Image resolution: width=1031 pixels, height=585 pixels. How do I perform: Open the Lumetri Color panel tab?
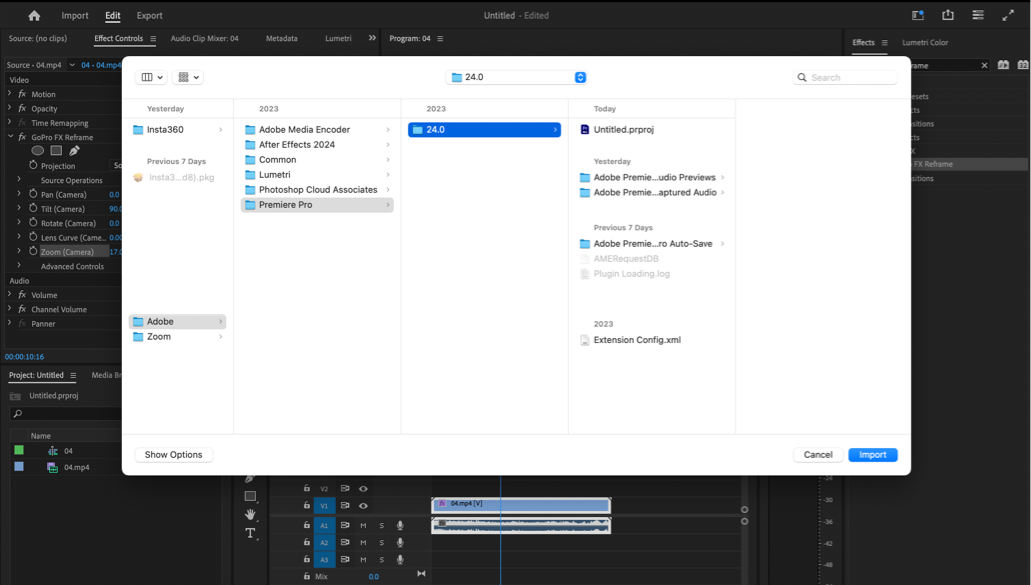point(925,42)
